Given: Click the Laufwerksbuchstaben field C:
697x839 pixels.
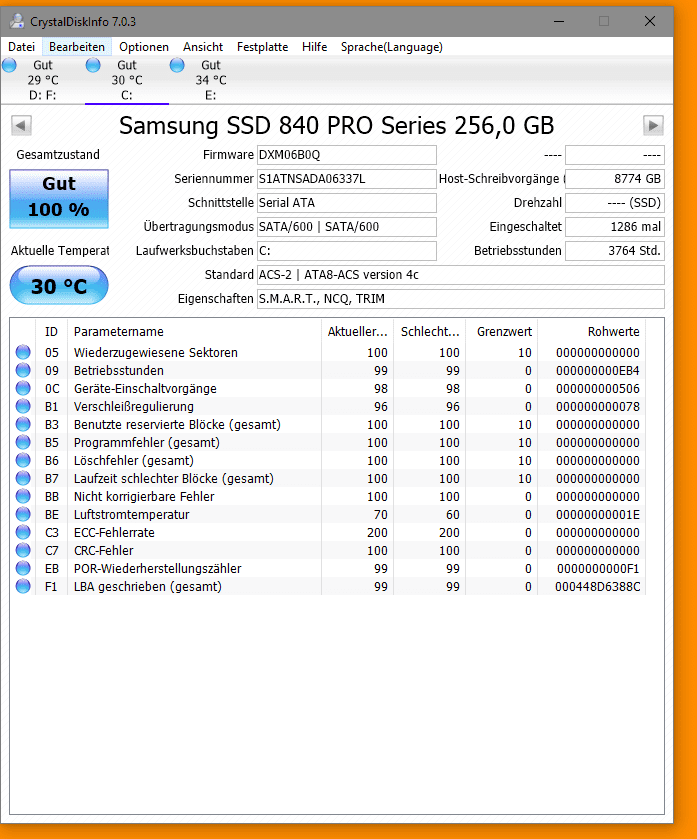Looking at the screenshot, I should point(347,250).
